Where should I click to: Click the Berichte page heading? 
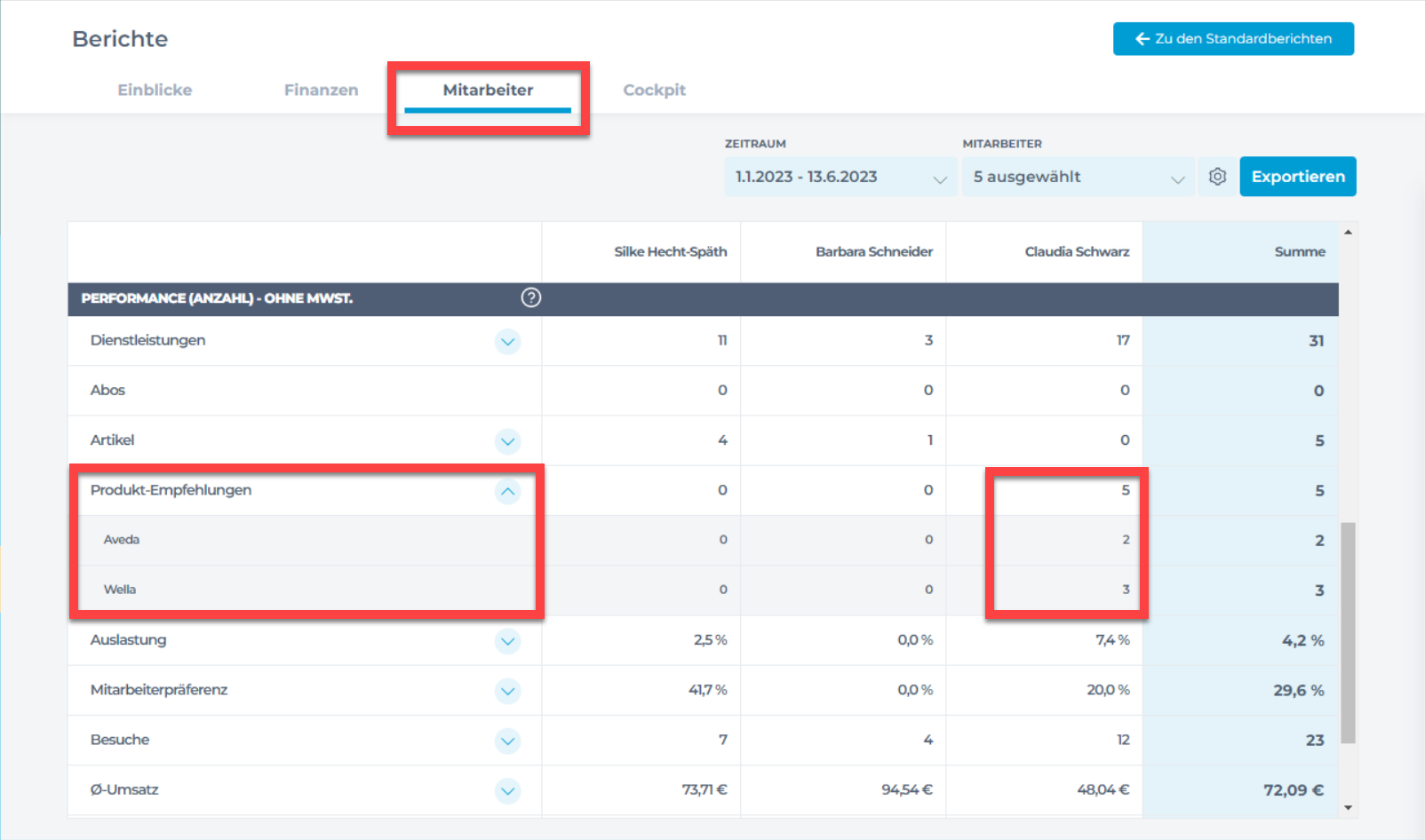120,39
